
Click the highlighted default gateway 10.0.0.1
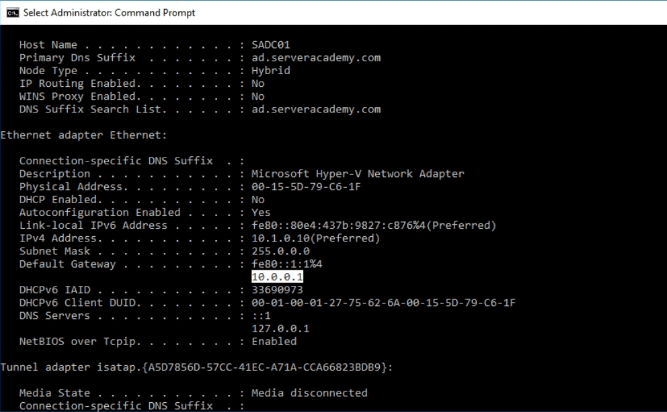(277, 277)
